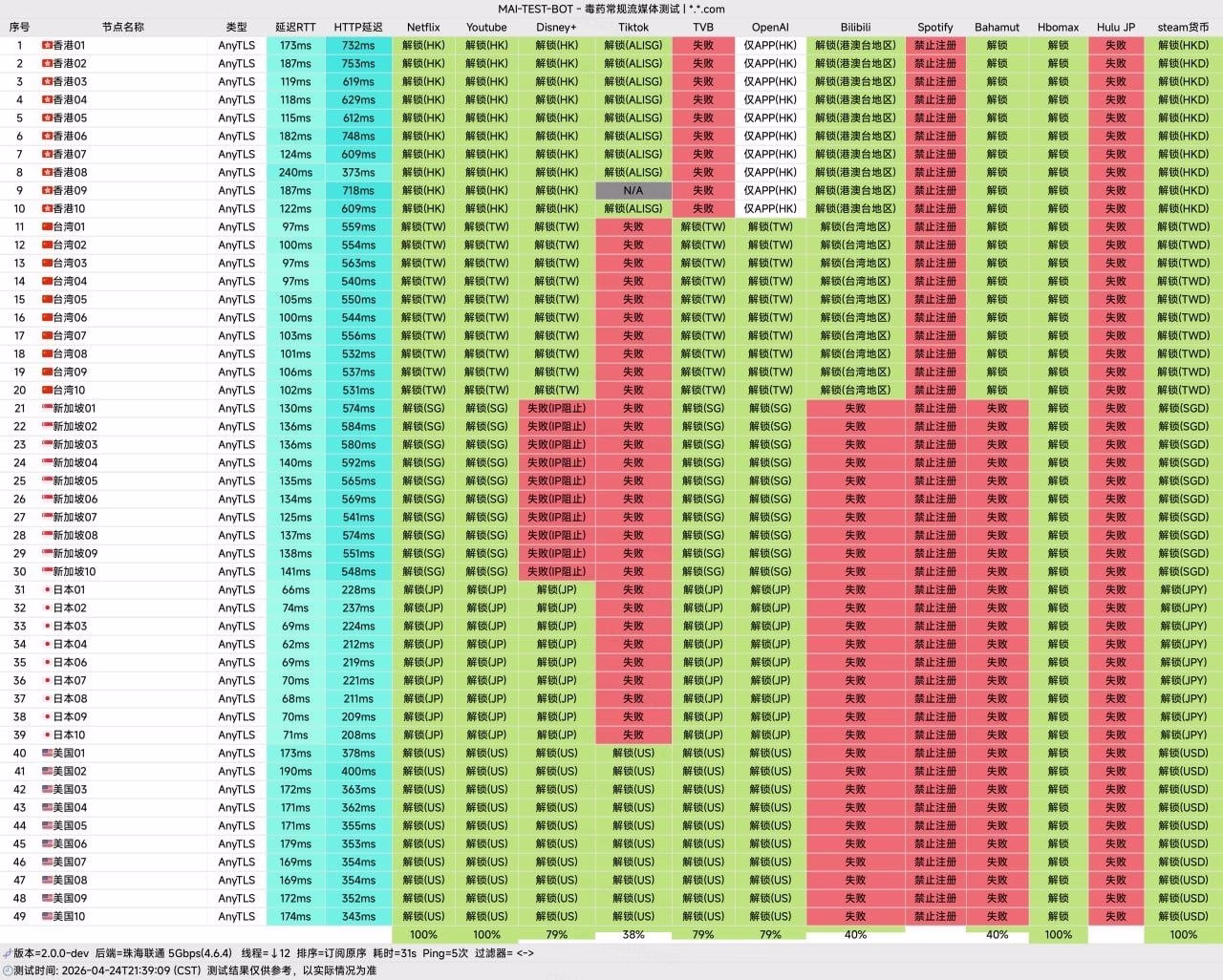This screenshot has height=980, width=1223.
Task: Click the 100% summary under Netflix column
Action: 423,934
